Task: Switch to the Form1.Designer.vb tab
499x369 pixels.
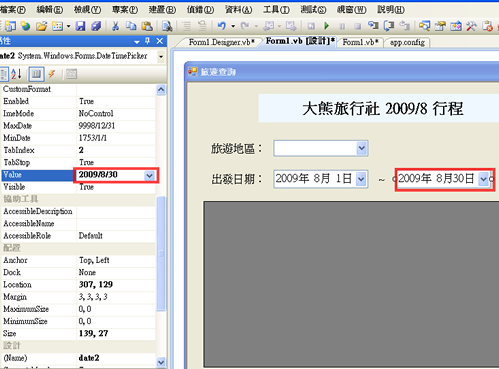Action: point(221,42)
